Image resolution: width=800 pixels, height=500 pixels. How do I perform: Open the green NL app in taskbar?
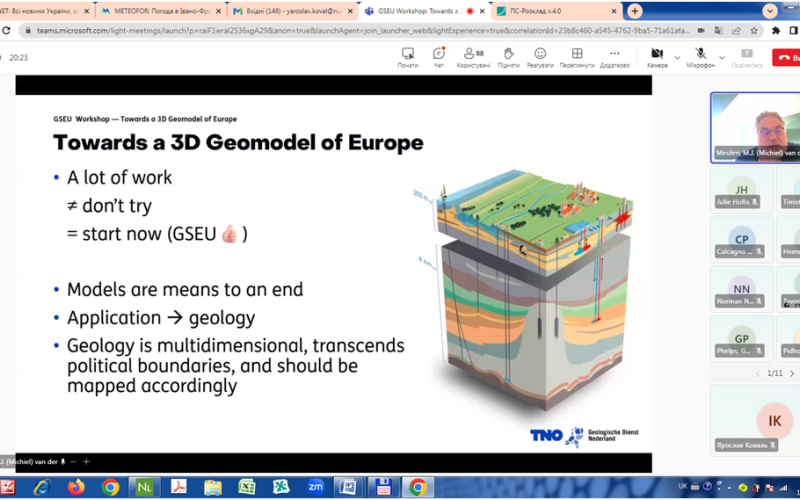(x=144, y=488)
